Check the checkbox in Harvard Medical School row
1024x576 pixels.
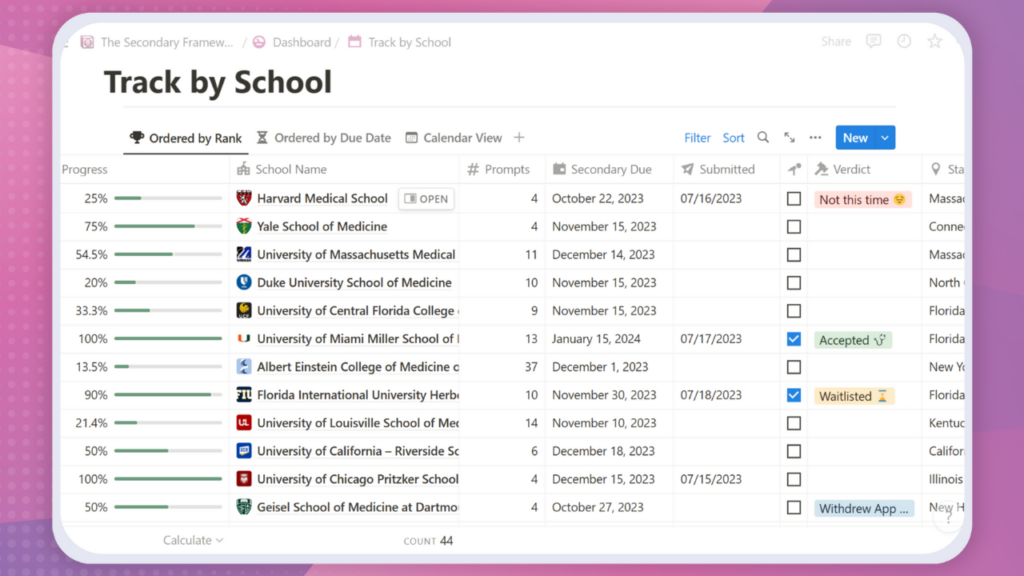[794, 199]
